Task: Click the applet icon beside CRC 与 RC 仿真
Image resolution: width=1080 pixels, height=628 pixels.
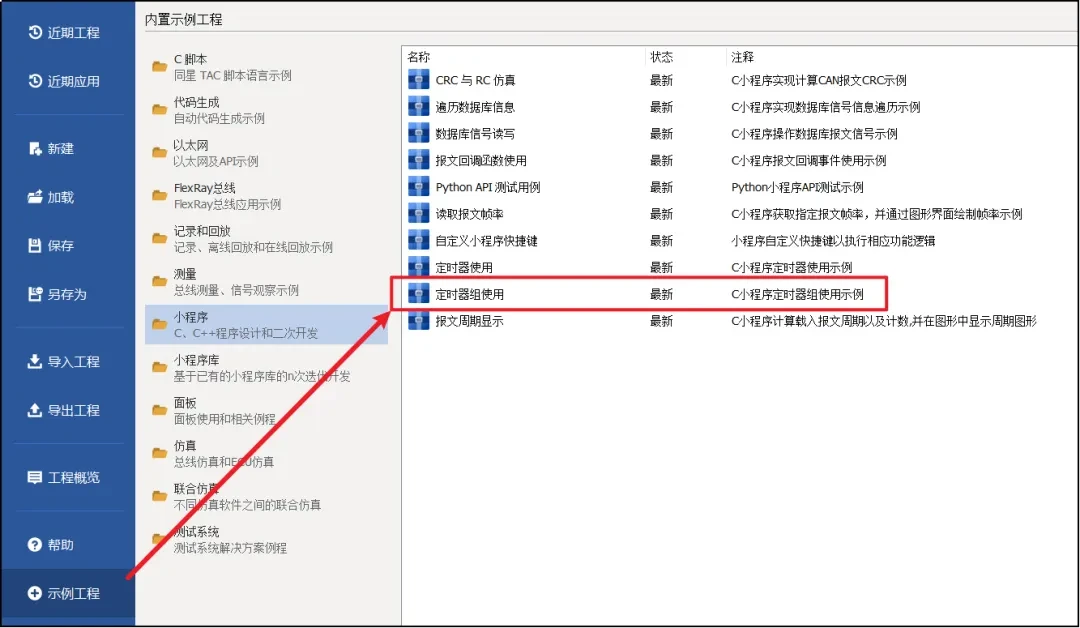Action: click(x=419, y=78)
